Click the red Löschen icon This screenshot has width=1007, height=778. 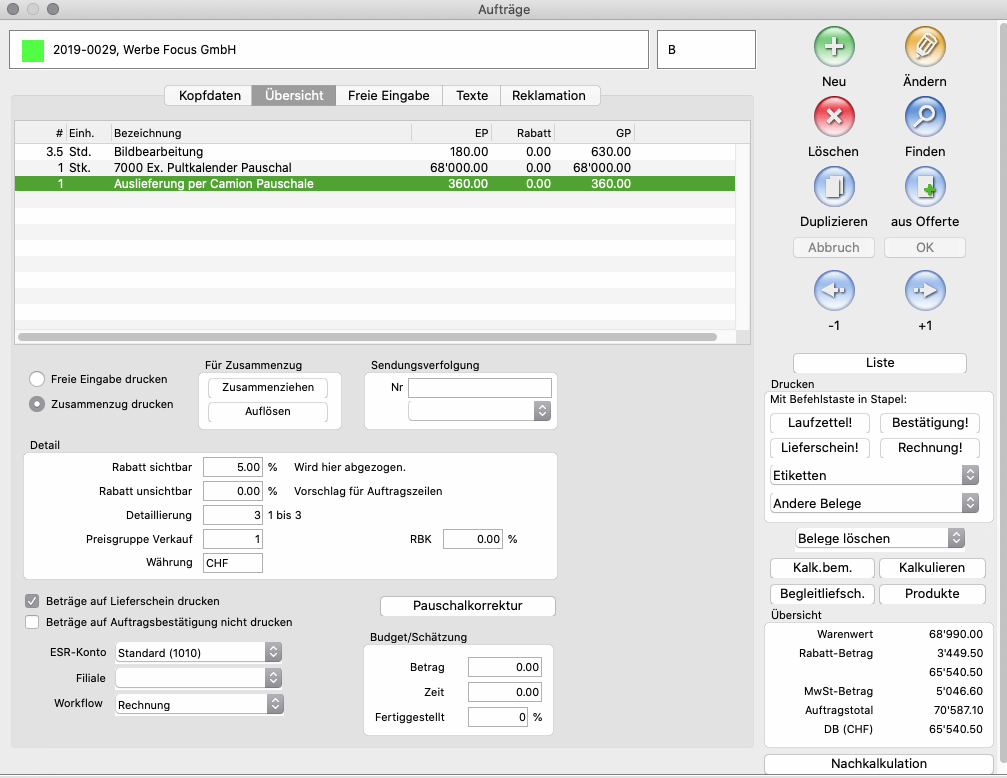tap(834, 116)
